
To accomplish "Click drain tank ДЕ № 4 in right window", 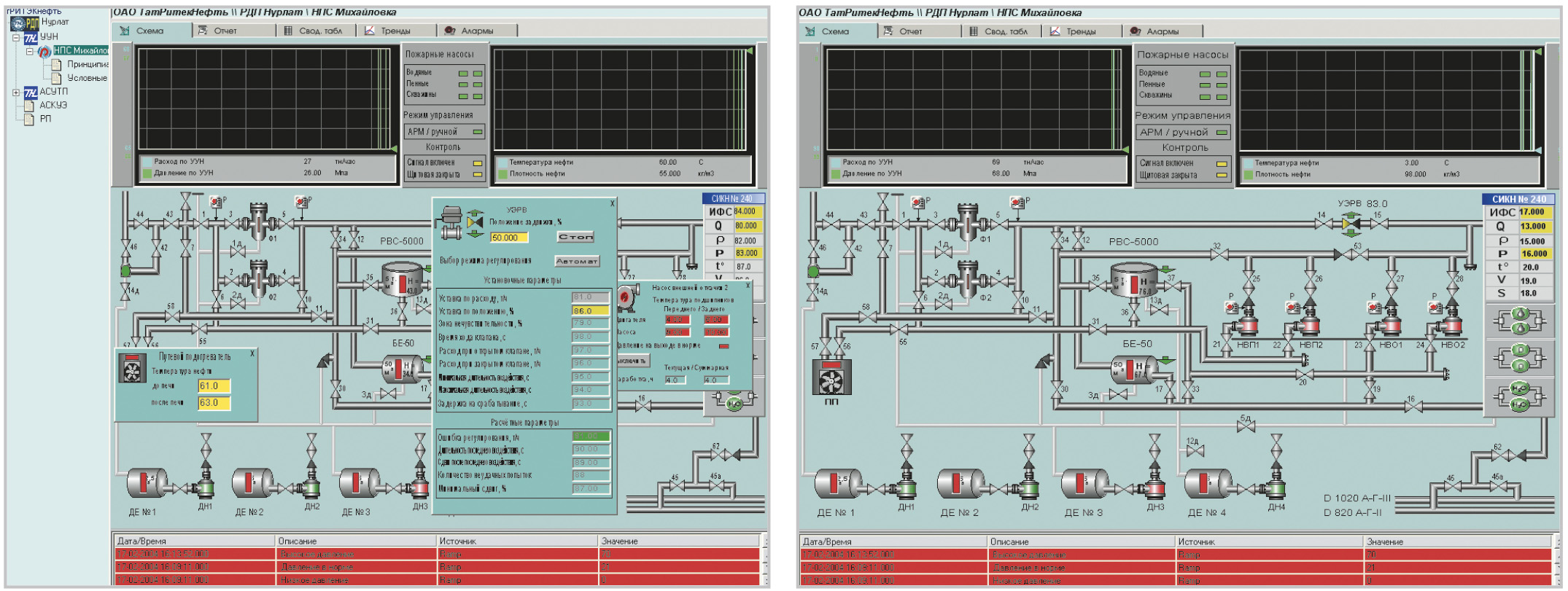I will 1208,484.
